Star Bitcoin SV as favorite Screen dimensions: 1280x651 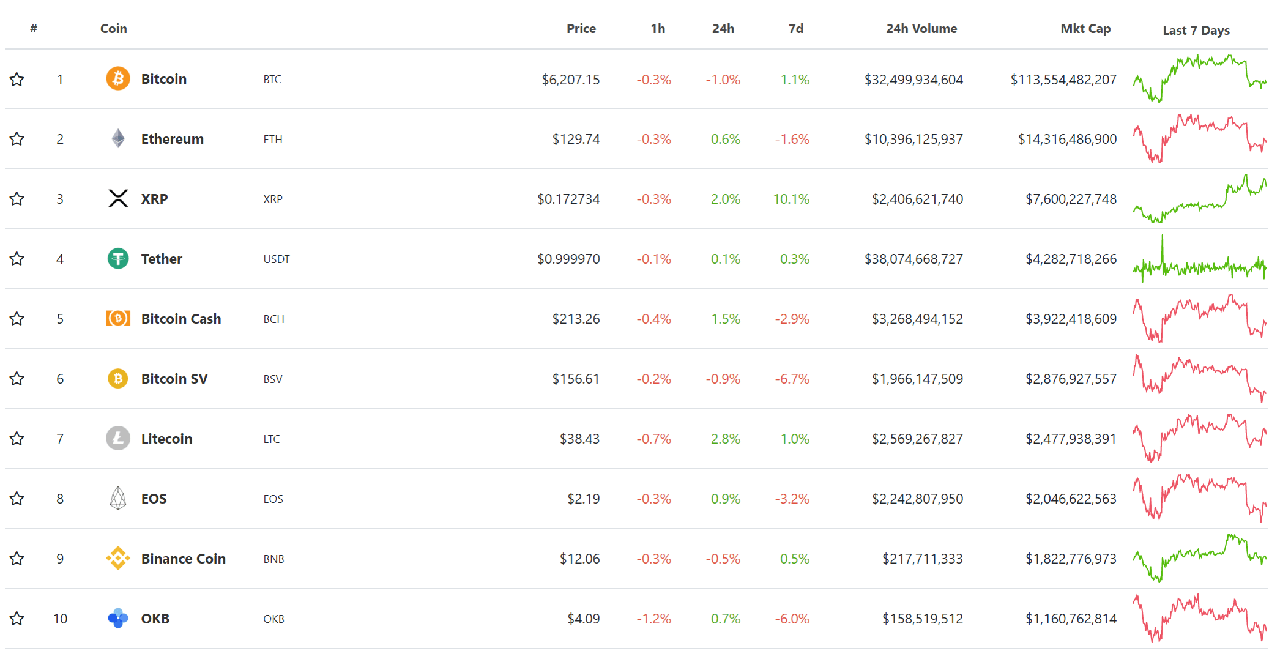[16, 379]
